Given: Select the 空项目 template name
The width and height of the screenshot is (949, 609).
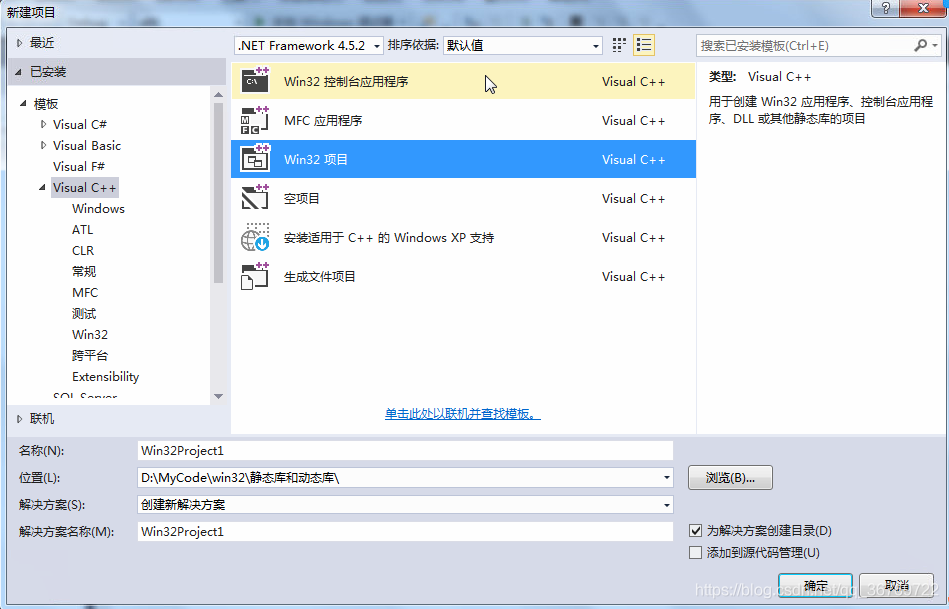Looking at the screenshot, I should [x=301, y=199].
